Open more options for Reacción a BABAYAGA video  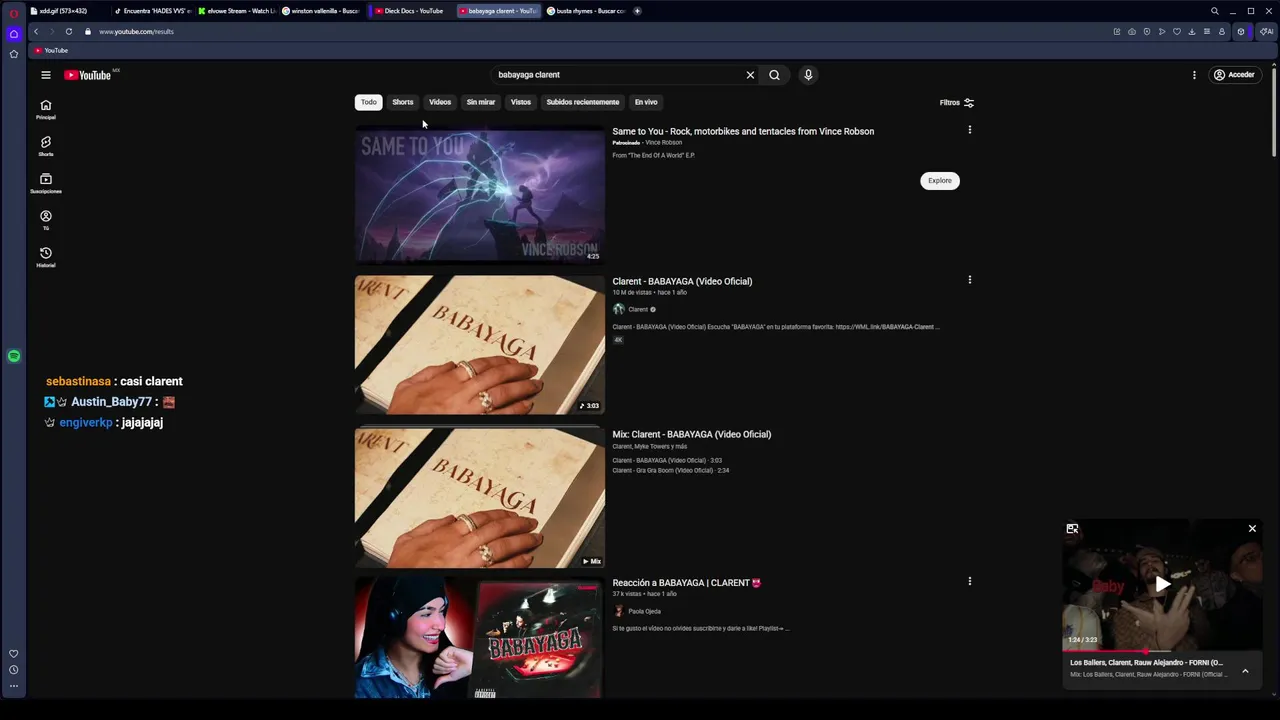[x=969, y=581]
